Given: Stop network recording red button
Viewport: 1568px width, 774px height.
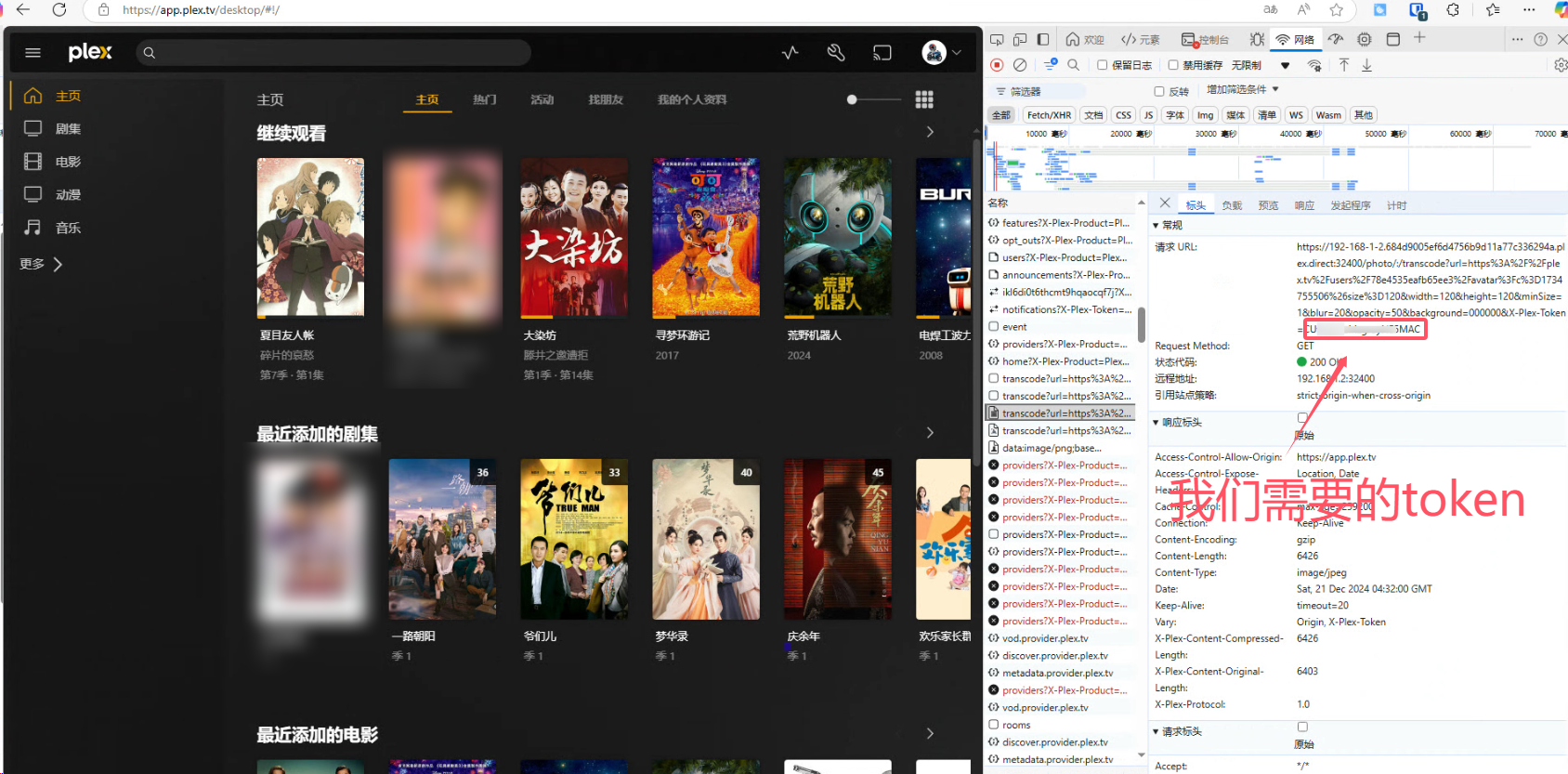Looking at the screenshot, I should click(x=997, y=65).
